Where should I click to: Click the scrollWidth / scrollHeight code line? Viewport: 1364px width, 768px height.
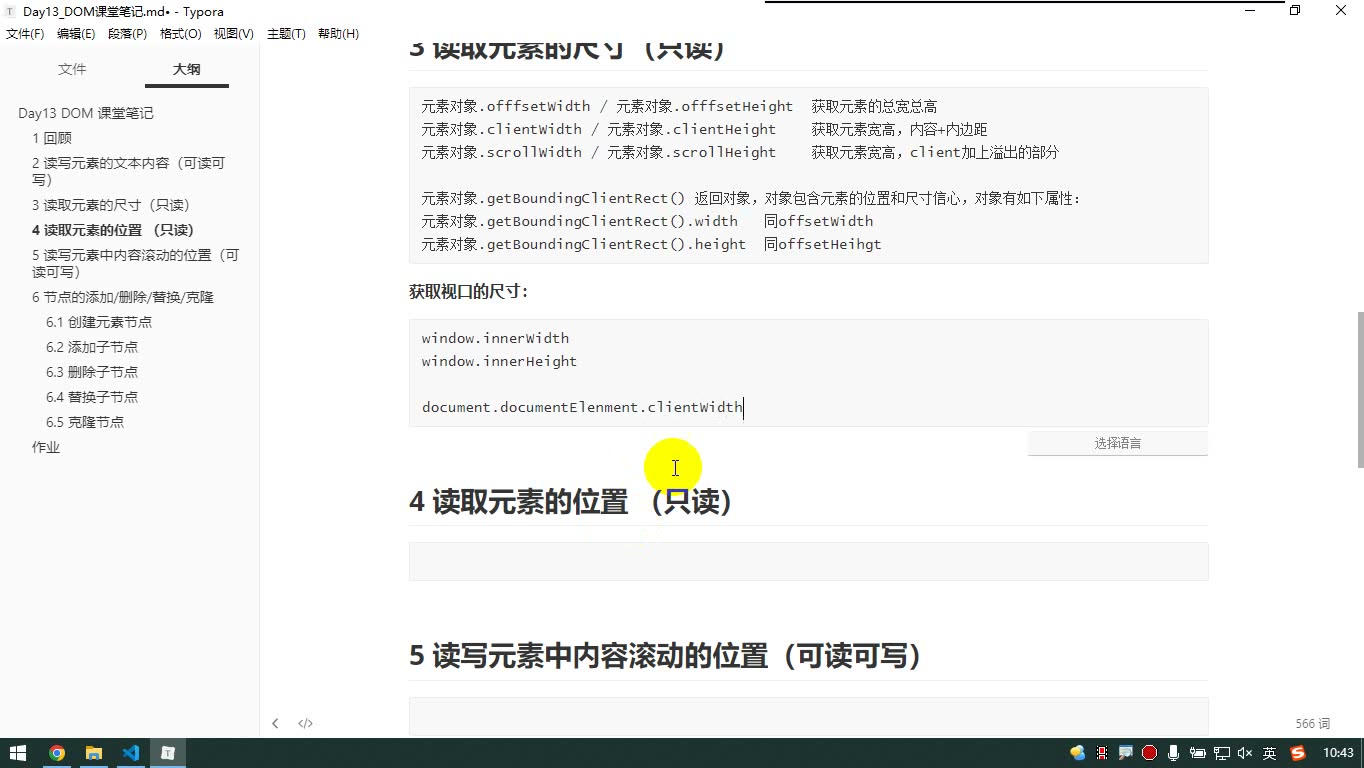[x=739, y=152]
